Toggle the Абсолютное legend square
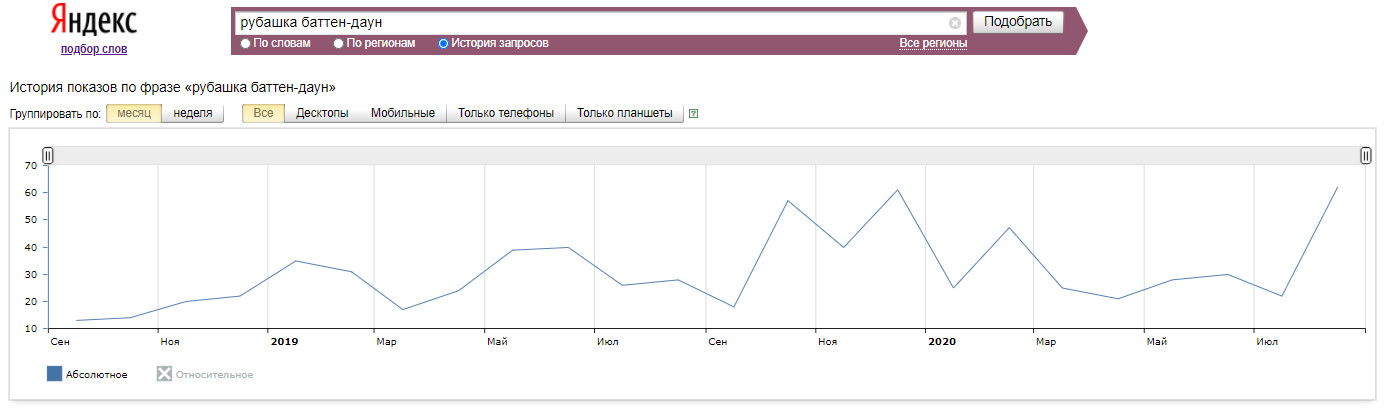 [54, 374]
